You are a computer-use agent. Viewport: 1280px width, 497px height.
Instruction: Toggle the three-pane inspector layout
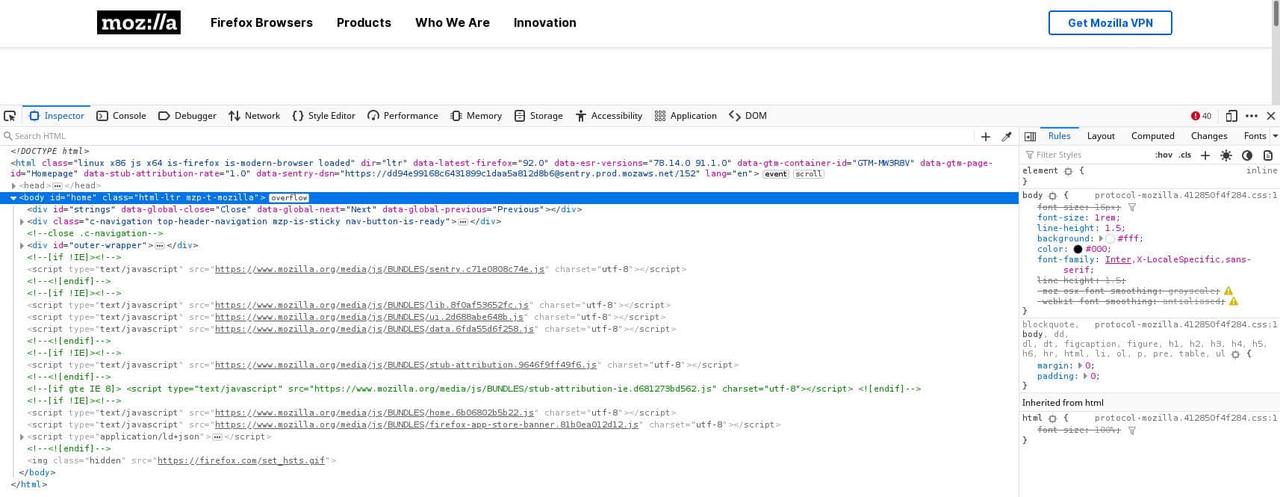(1030, 136)
